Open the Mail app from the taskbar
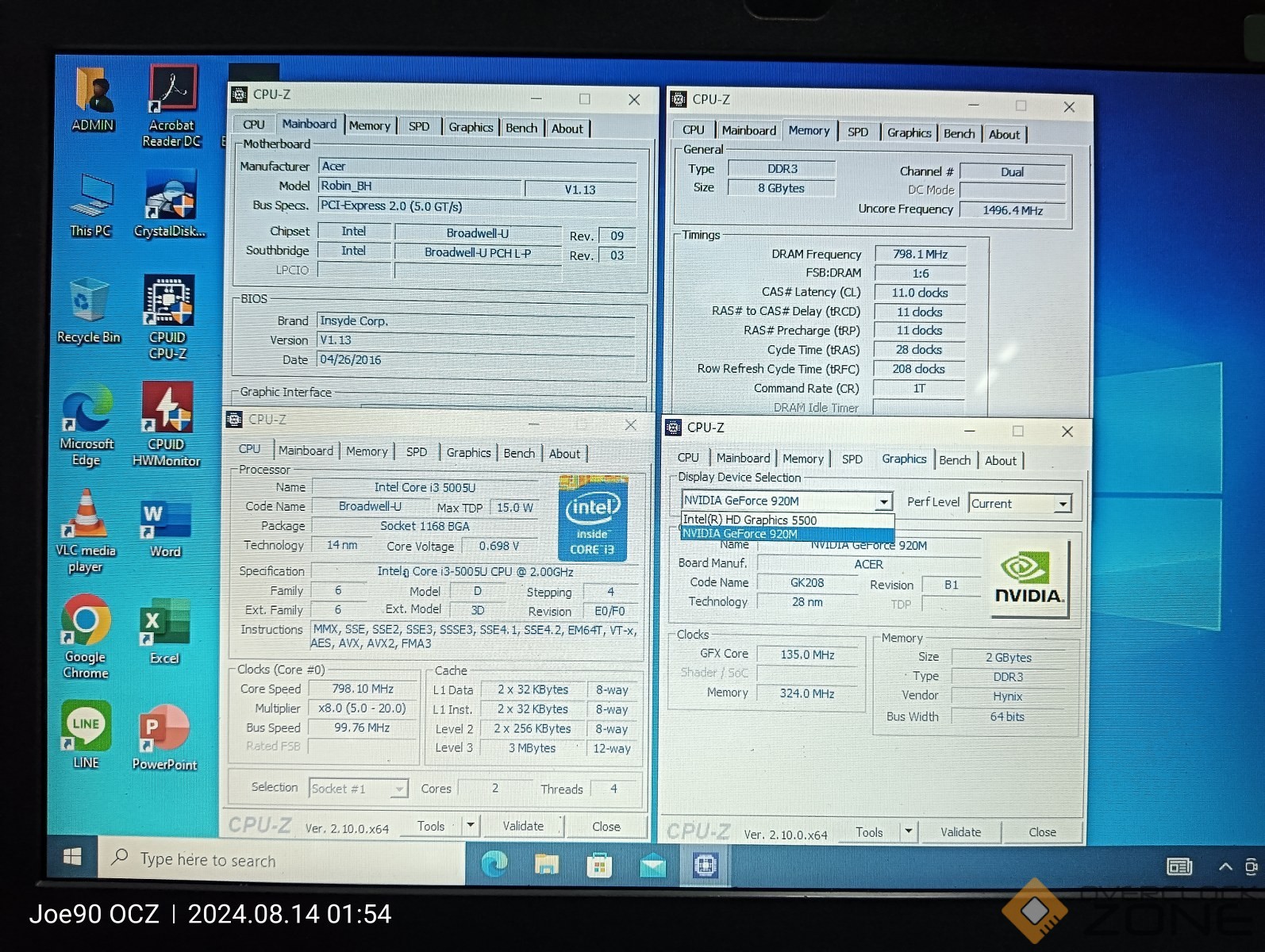Viewport: 1265px width, 952px height. pos(652,866)
